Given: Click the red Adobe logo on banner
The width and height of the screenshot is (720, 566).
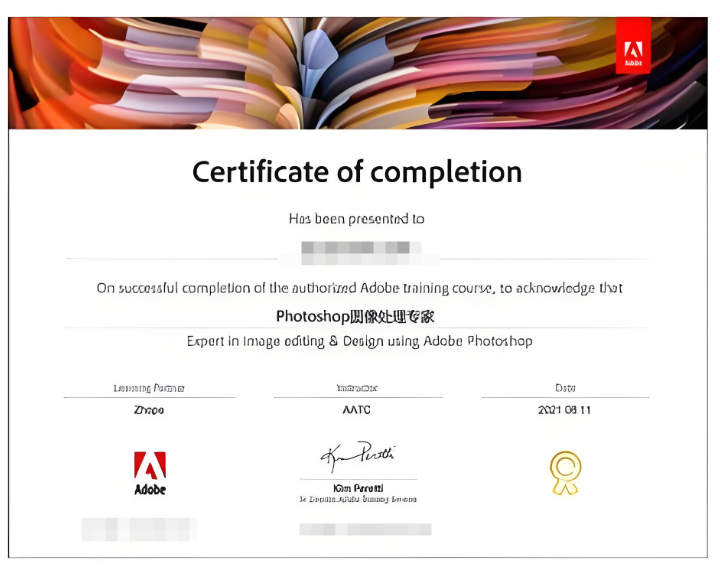Looking at the screenshot, I should click(633, 45).
